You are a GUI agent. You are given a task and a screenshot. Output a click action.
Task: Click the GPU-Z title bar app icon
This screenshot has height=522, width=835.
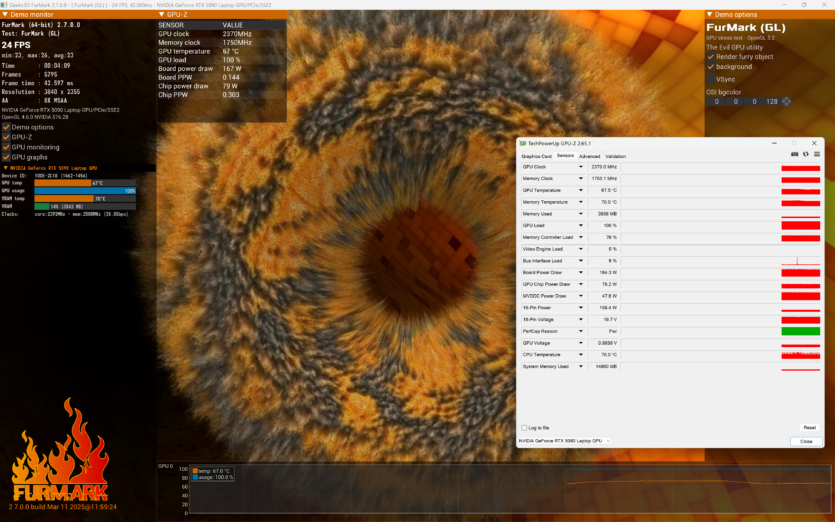point(523,143)
